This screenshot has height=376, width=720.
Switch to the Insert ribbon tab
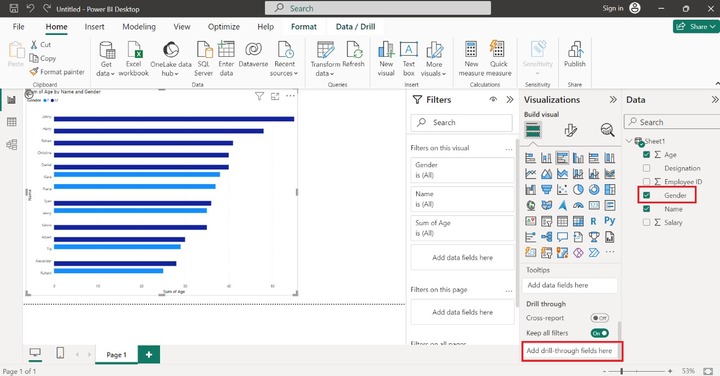click(95, 27)
